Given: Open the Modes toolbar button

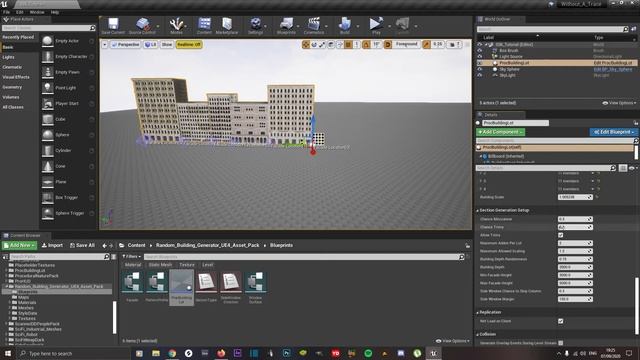Looking at the screenshot, I should pyautogui.click(x=176, y=26).
